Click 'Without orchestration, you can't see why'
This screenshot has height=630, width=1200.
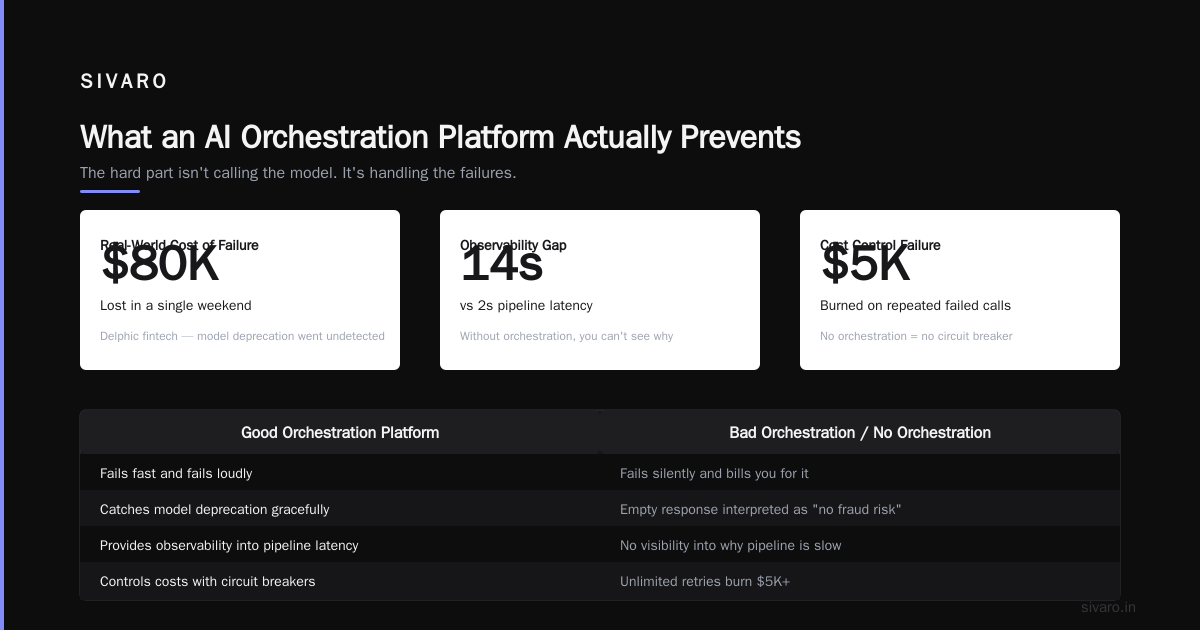pos(566,336)
